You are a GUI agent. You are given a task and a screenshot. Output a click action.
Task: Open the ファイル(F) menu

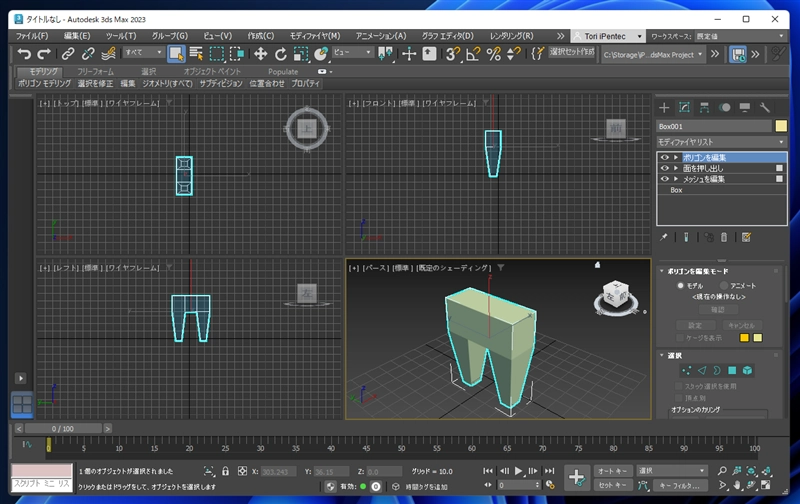[x=32, y=36]
